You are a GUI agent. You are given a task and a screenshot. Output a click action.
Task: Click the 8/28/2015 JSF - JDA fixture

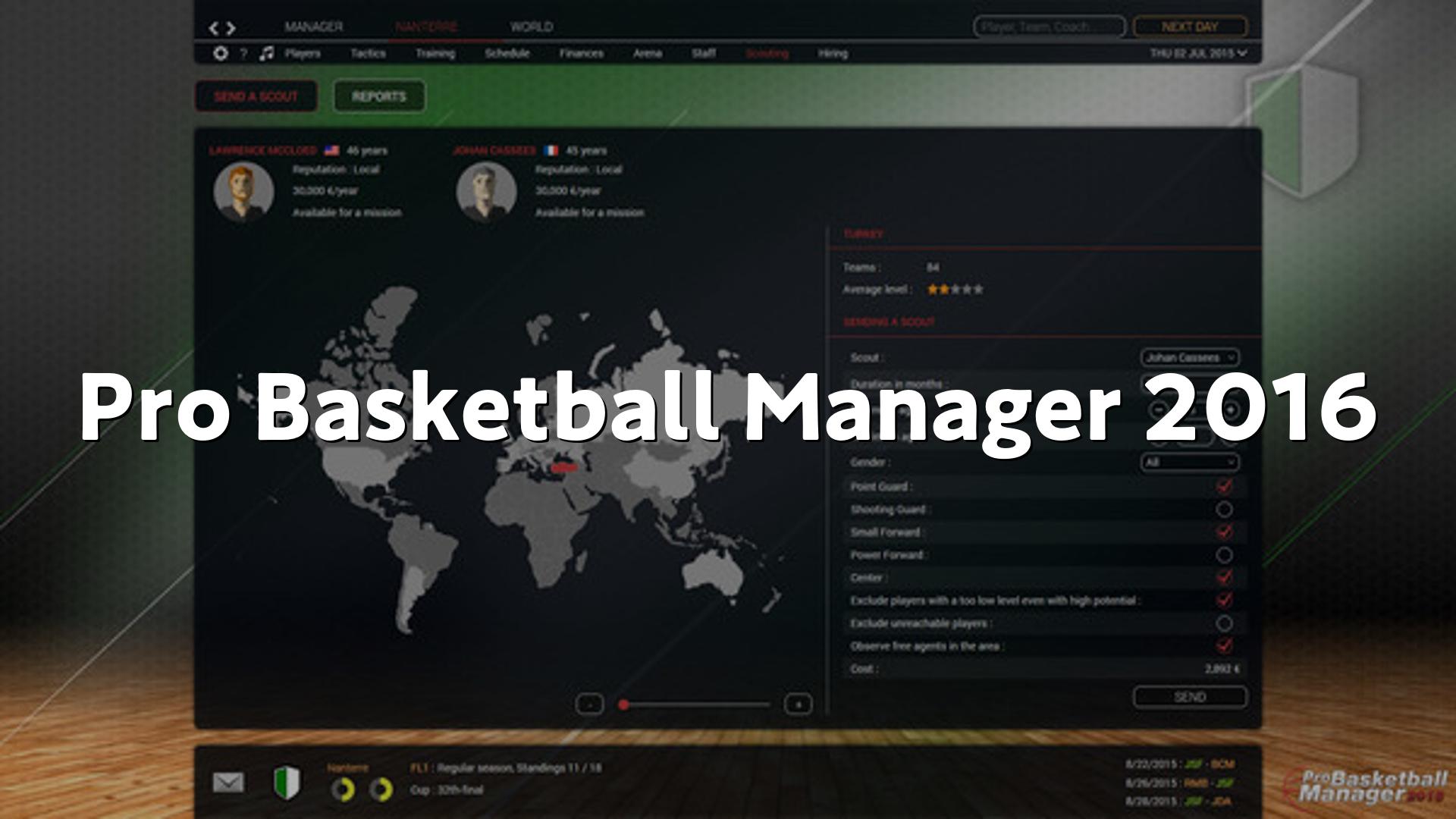[1180, 801]
